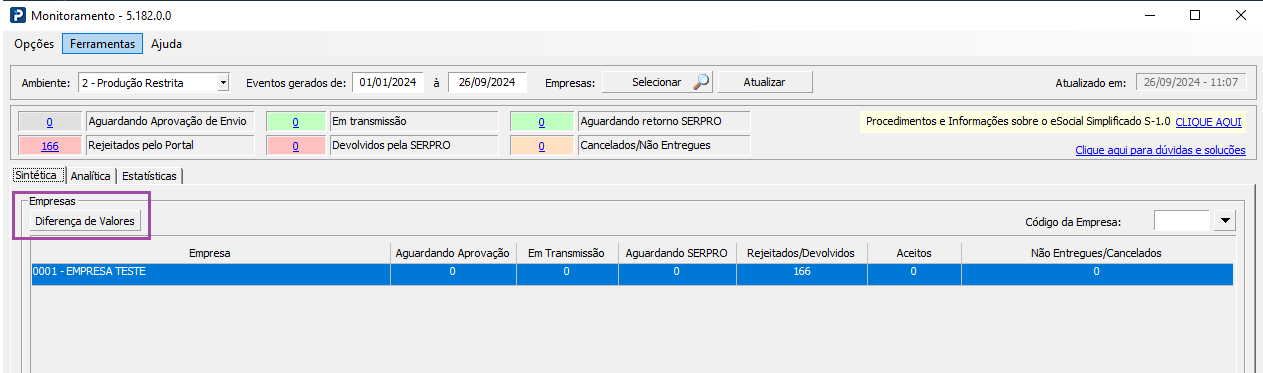Open the Rejeitados pelo Portal 166 count
Screen dimensions: 1263x373
click(50, 146)
